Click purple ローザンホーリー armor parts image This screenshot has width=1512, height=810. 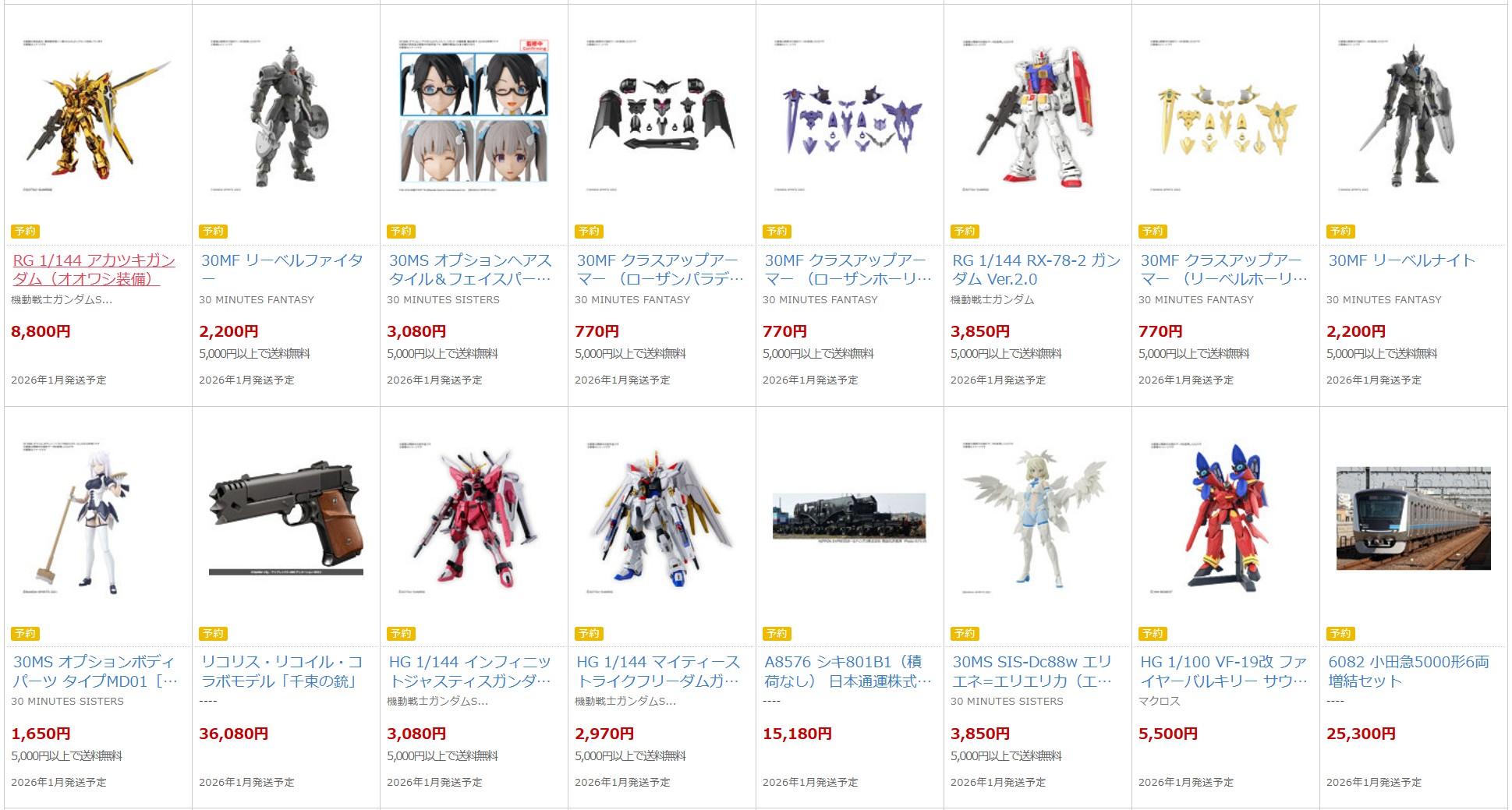[850, 117]
